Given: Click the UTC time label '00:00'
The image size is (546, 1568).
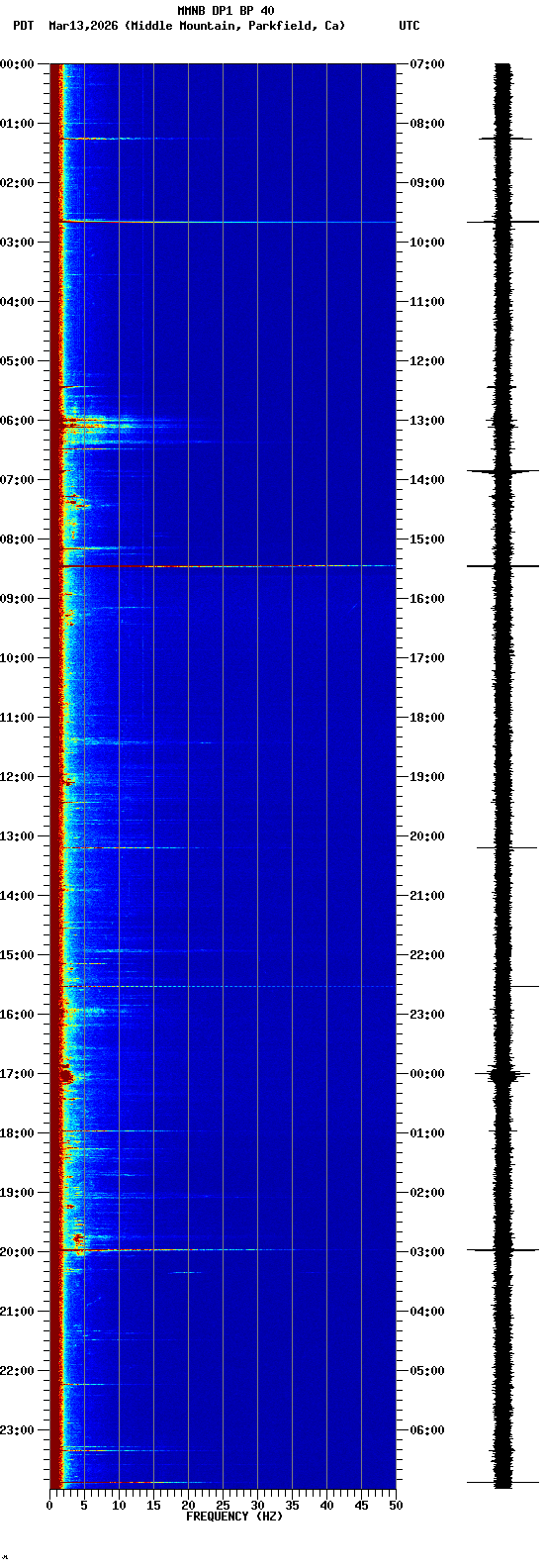Looking at the screenshot, I should click(x=427, y=1074).
